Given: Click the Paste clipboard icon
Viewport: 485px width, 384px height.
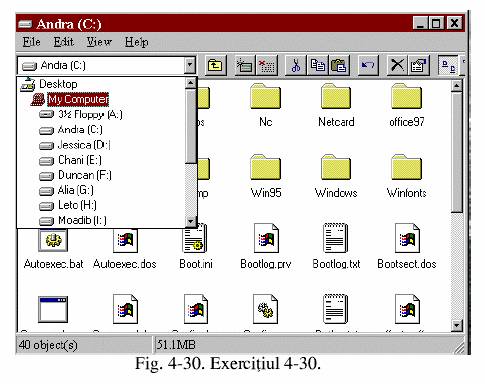Looking at the screenshot, I should pyautogui.click(x=339, y=65).
